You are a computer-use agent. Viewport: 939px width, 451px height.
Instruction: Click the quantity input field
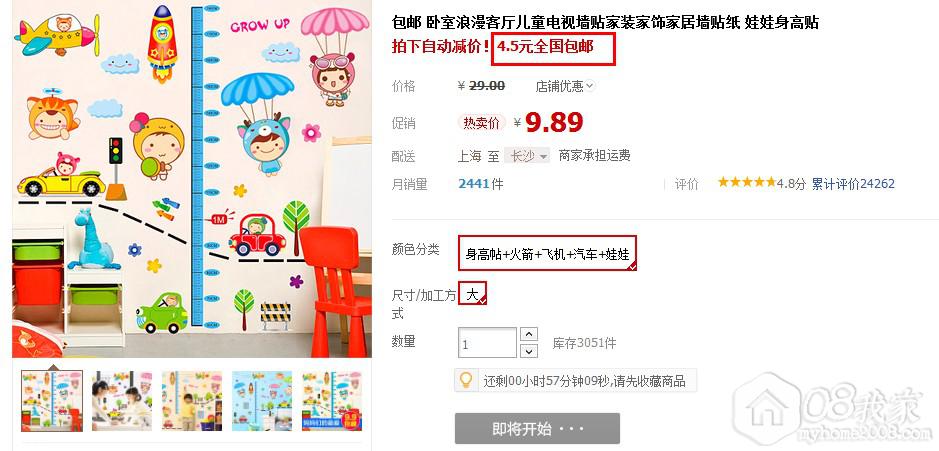click(x=487, y=343)
